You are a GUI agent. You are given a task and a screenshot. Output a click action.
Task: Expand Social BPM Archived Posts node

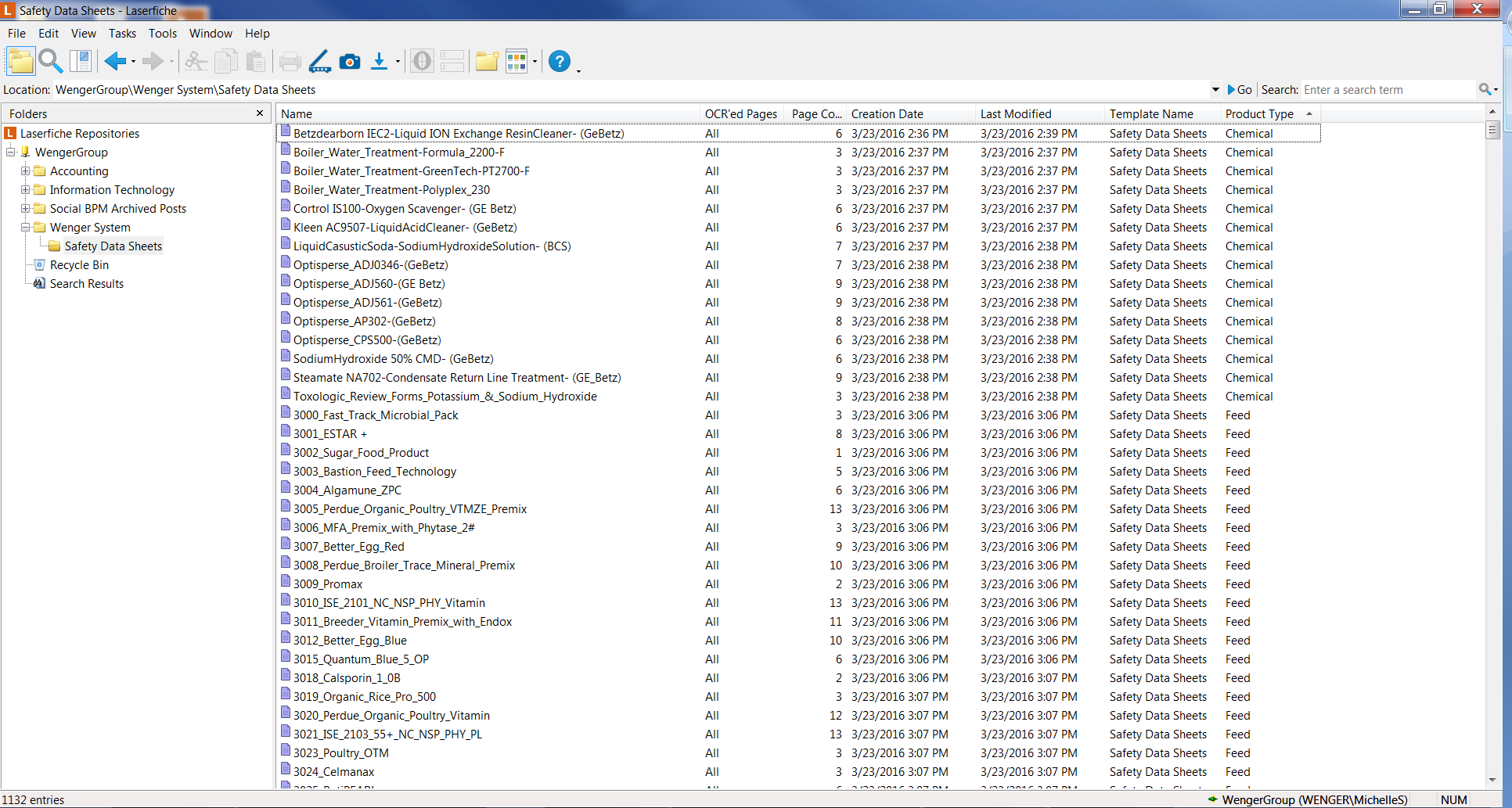(26, 208)
